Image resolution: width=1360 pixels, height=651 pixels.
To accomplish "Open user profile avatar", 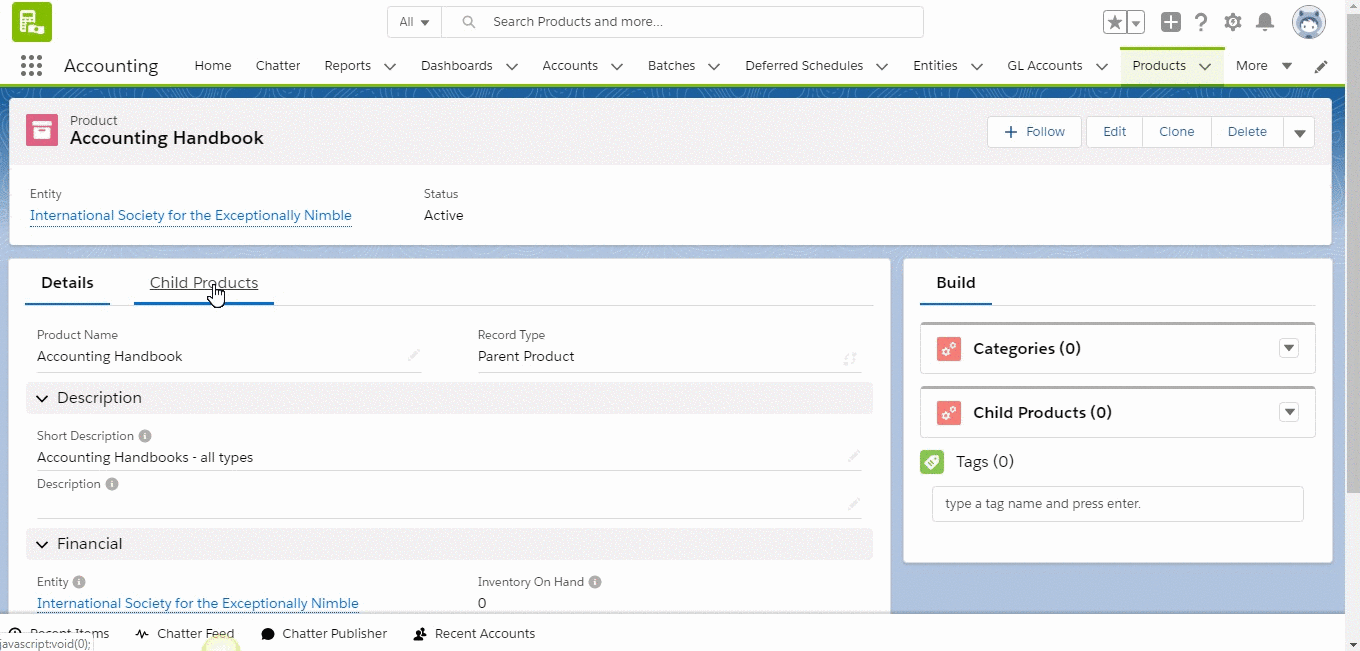I will [x=1308, y=22].
